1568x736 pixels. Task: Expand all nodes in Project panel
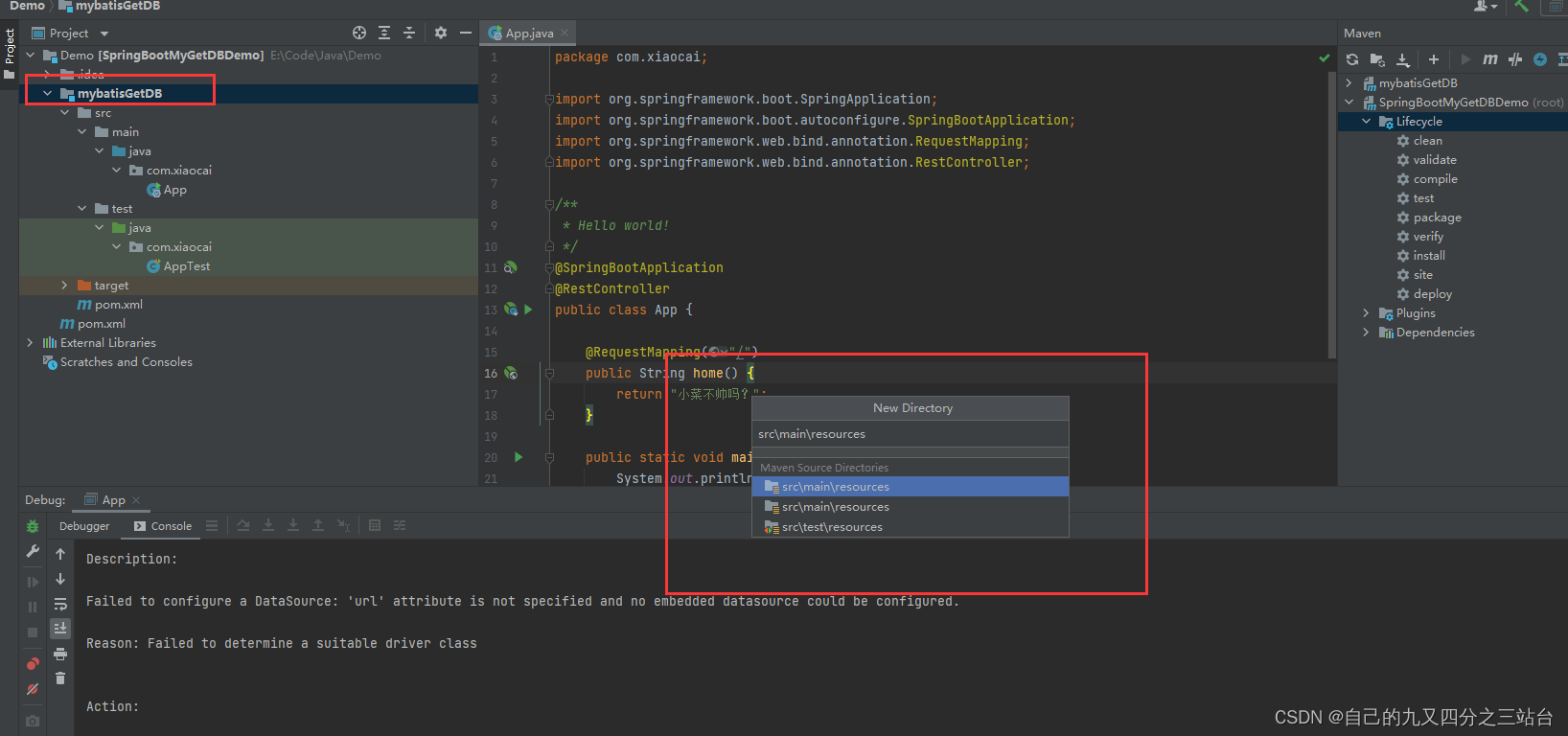pos(384,33)
